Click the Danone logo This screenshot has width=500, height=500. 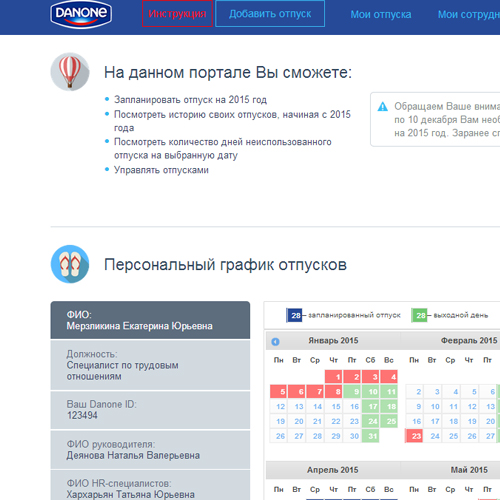[81, 14]
